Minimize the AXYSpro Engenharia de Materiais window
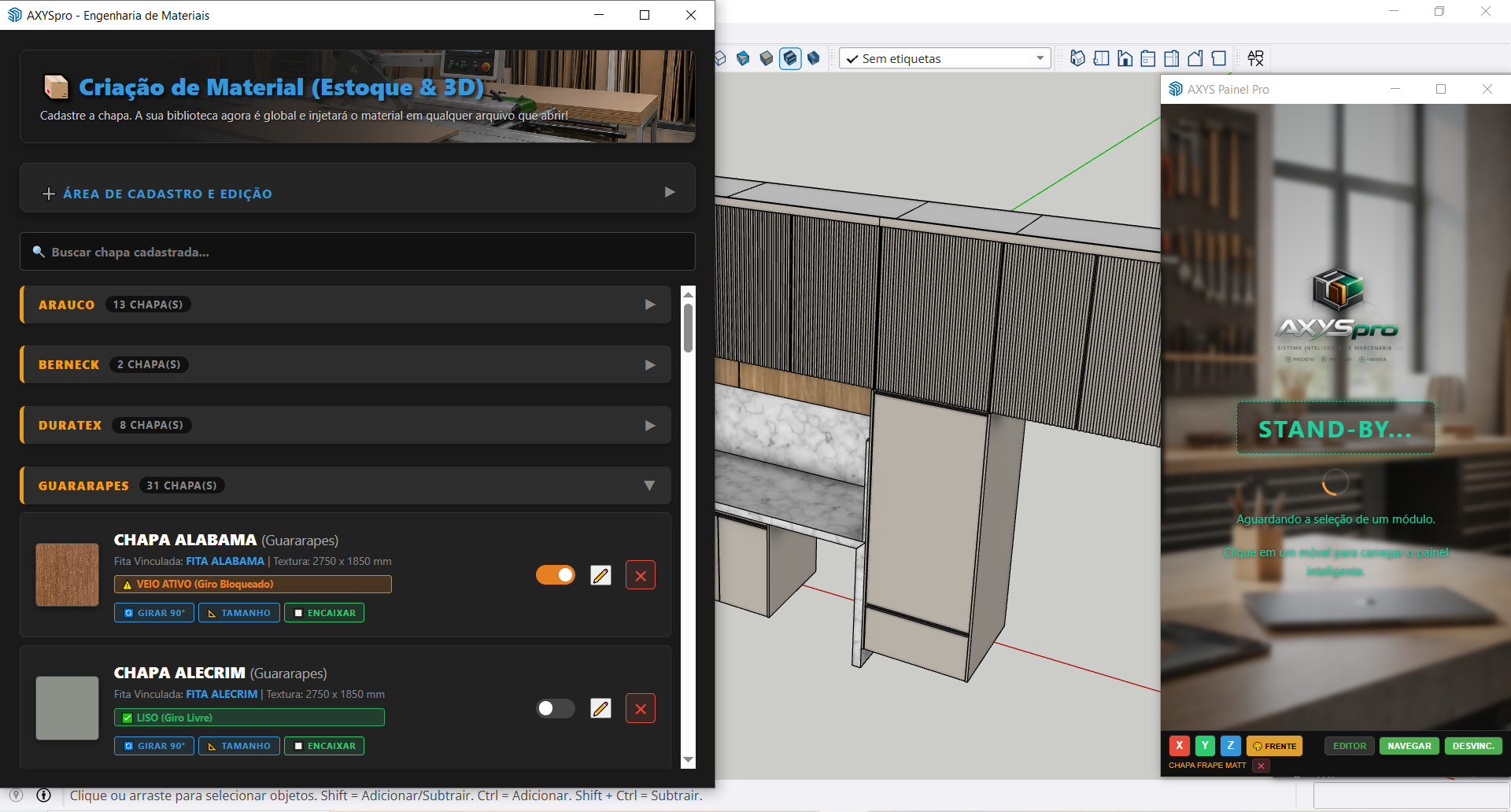Screen dimensions: 1511x812 [599, 15]
